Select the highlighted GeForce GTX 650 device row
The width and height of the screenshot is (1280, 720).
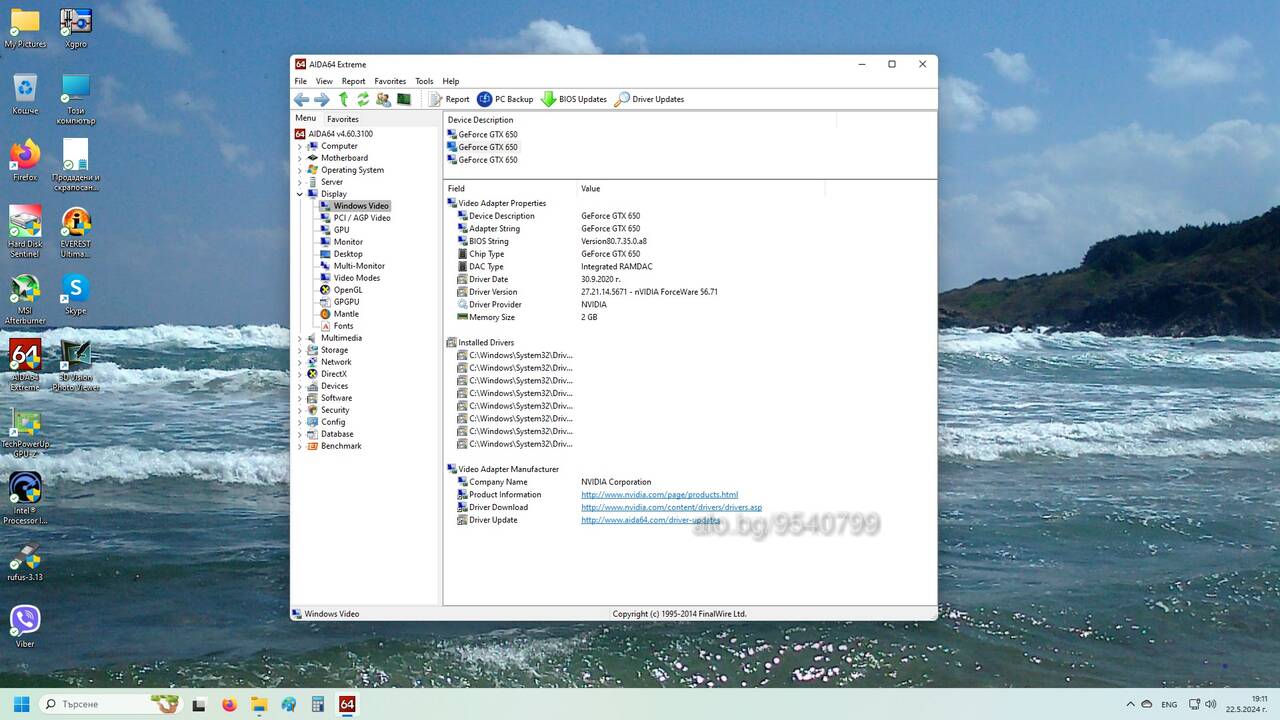tap(483, 147)
